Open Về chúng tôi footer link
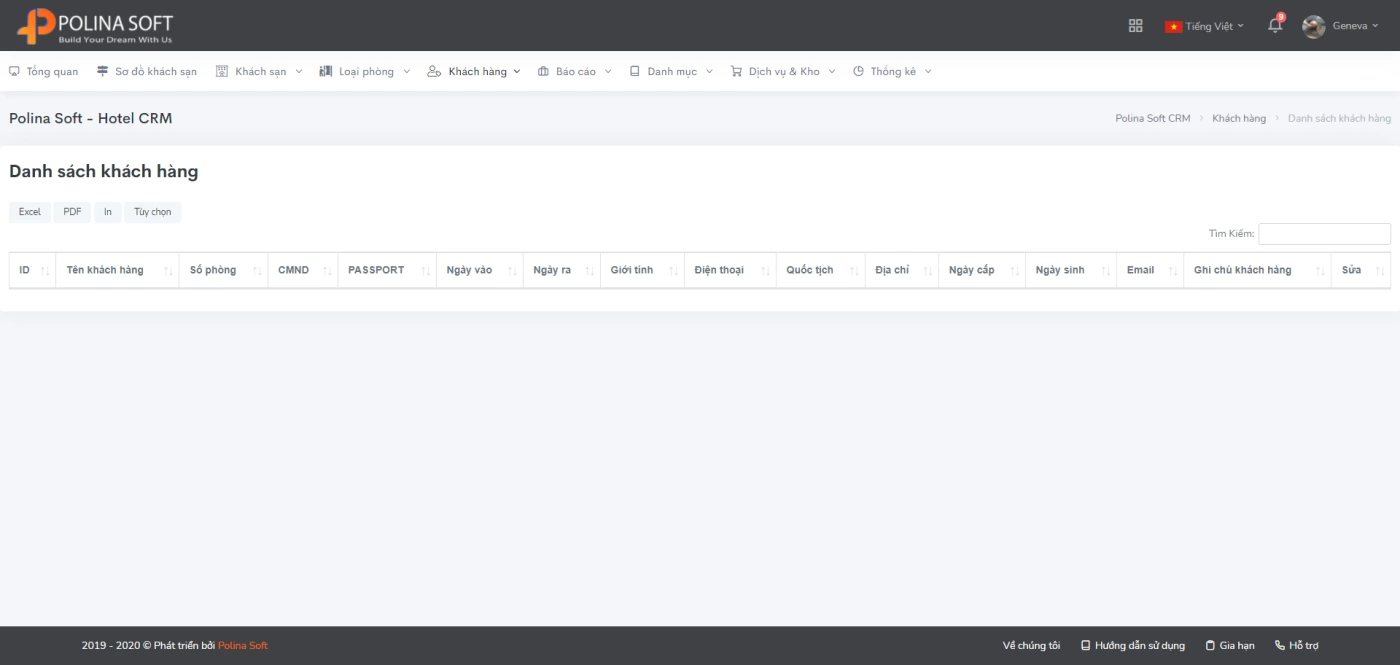Viewport: 1400px width, 665px height. click(1031, 646)
